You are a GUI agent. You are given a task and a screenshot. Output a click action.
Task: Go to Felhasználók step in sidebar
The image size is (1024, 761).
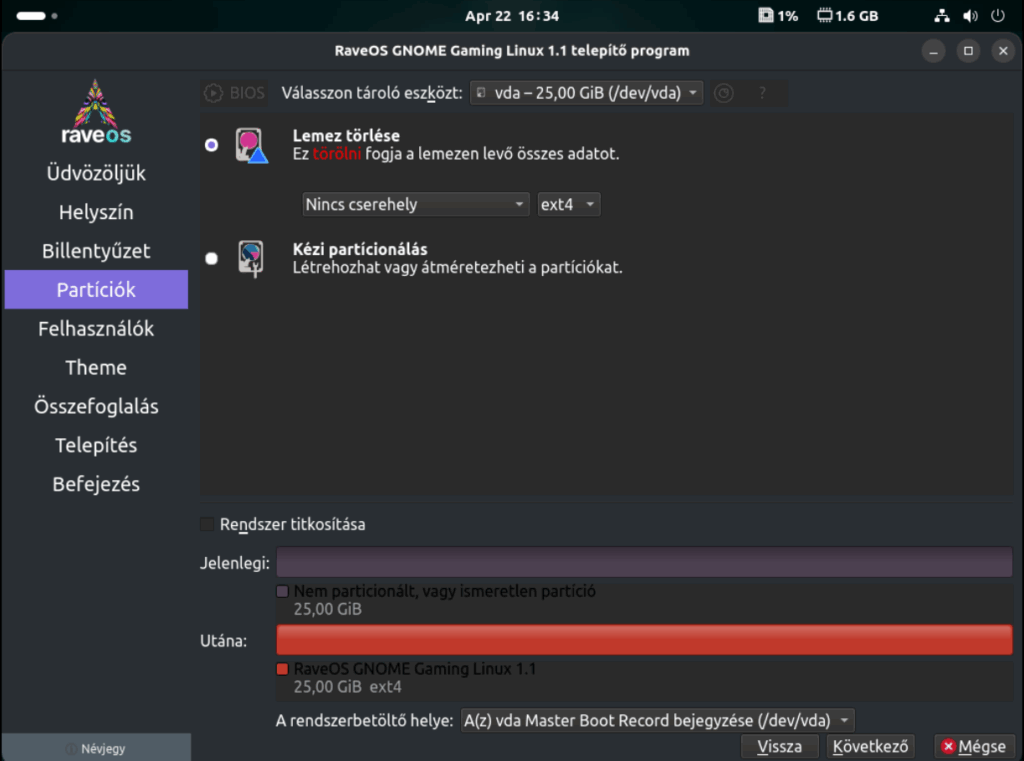pos(96,329)
